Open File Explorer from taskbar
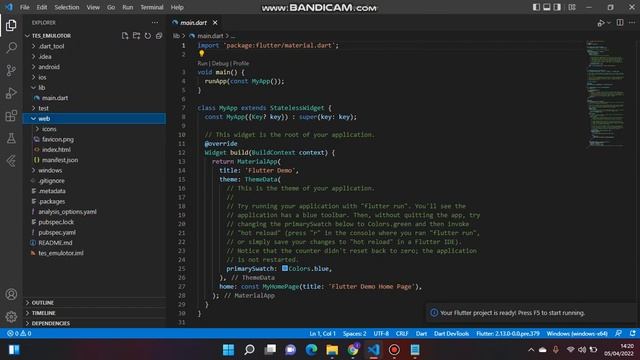The width and height of the screenshot is (640, 360). [x=332, y=350]
